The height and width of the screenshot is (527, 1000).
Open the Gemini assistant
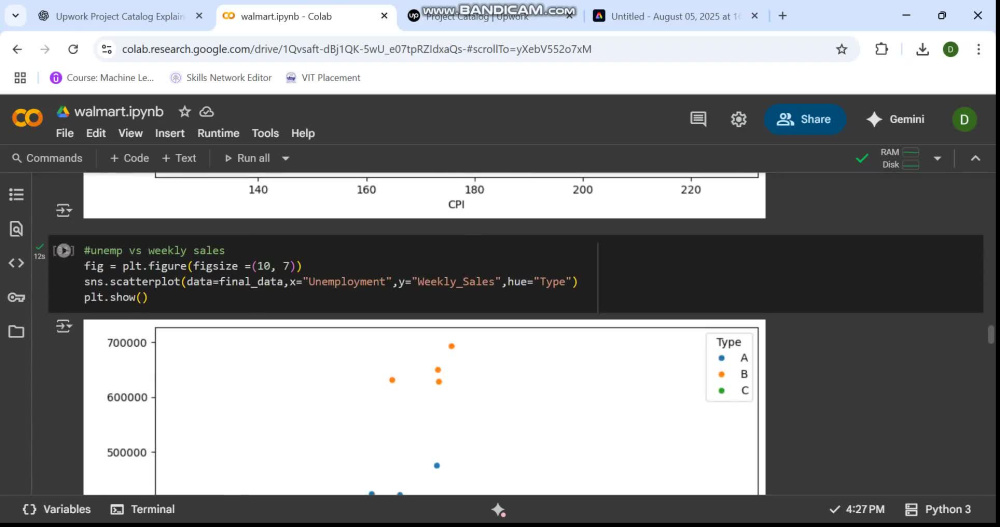pos(895,119)
